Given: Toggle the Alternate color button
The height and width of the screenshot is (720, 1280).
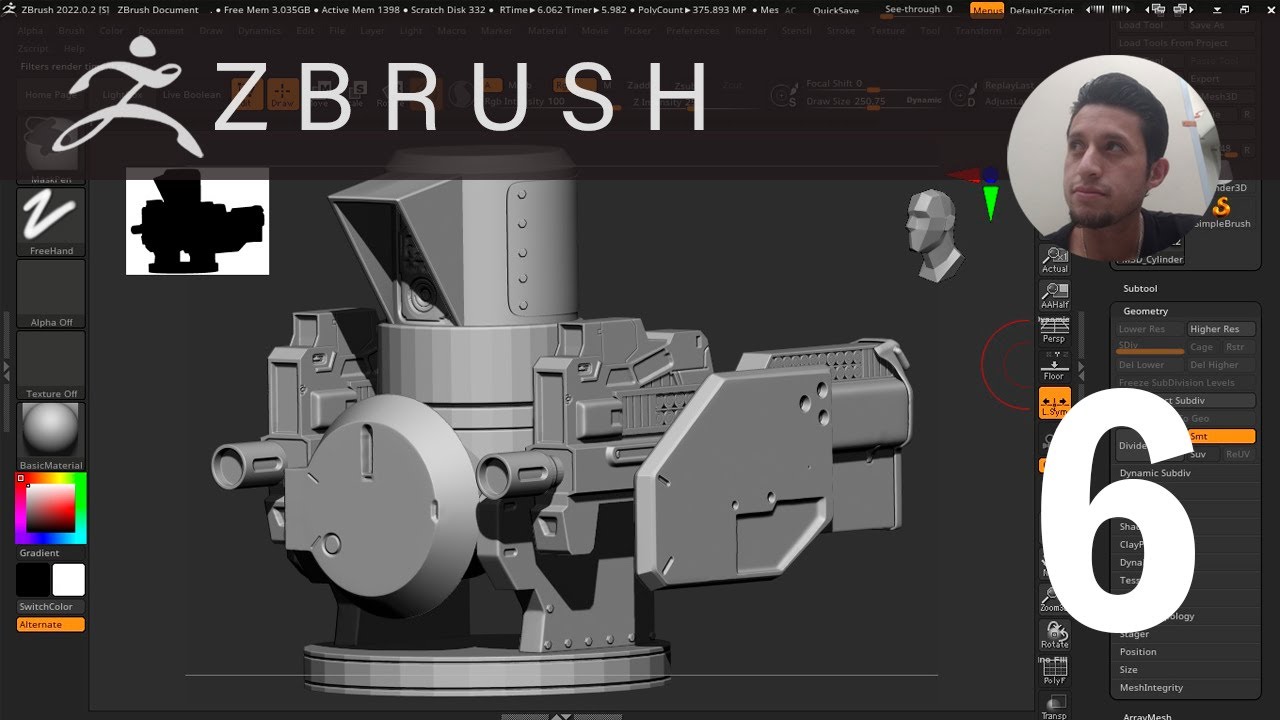Looking at the screenshot, I should (x=51, y=624).
